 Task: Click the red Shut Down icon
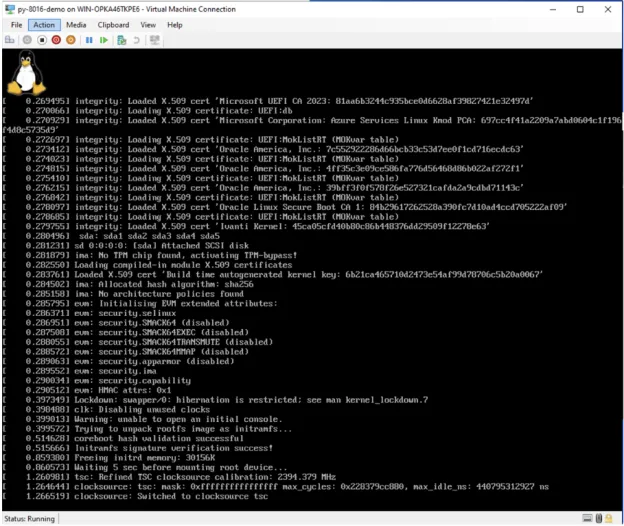pyautogui.click(x=56, y=40)
